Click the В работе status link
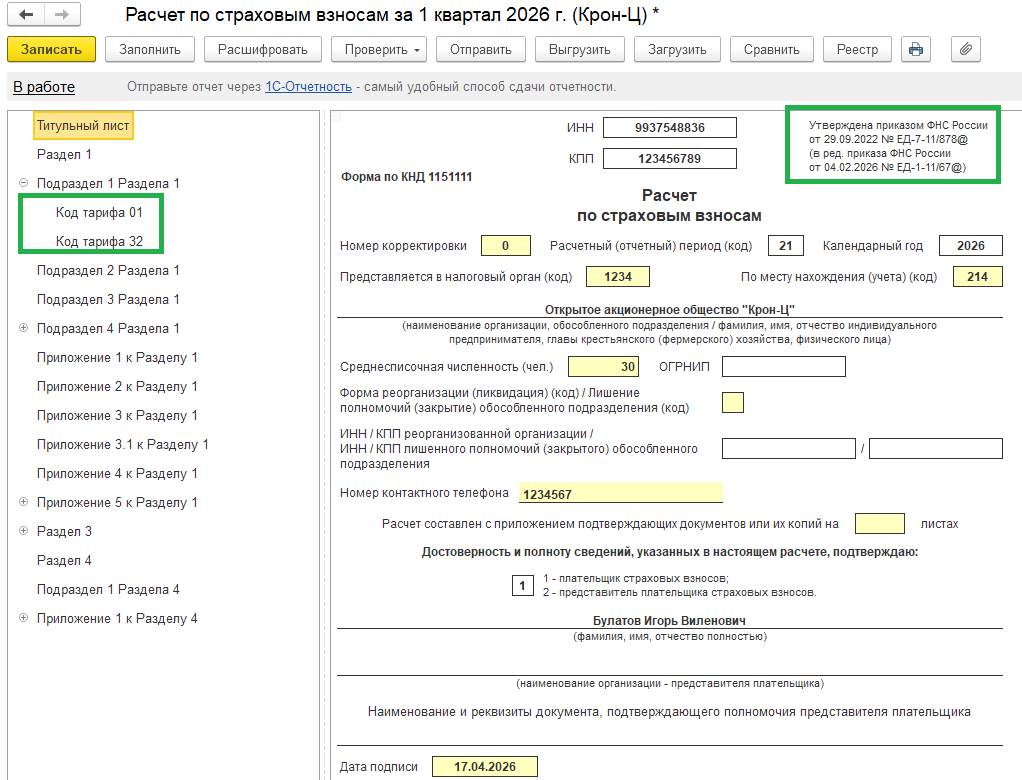The height and width of the screenshot is (780, 1022). coord(44,87)
